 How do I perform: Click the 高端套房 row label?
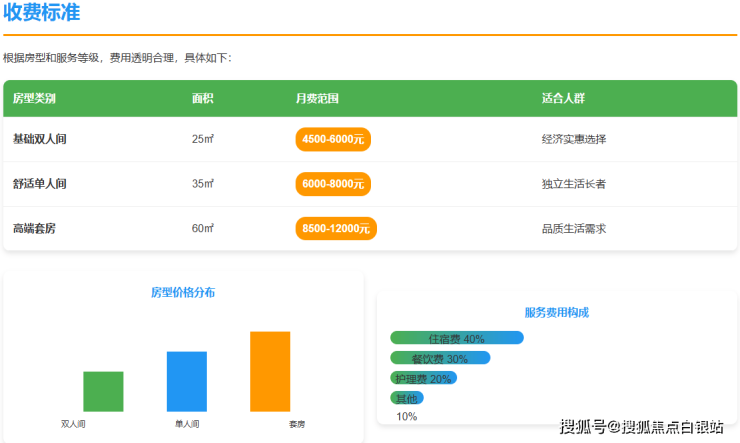coord(34,229)
